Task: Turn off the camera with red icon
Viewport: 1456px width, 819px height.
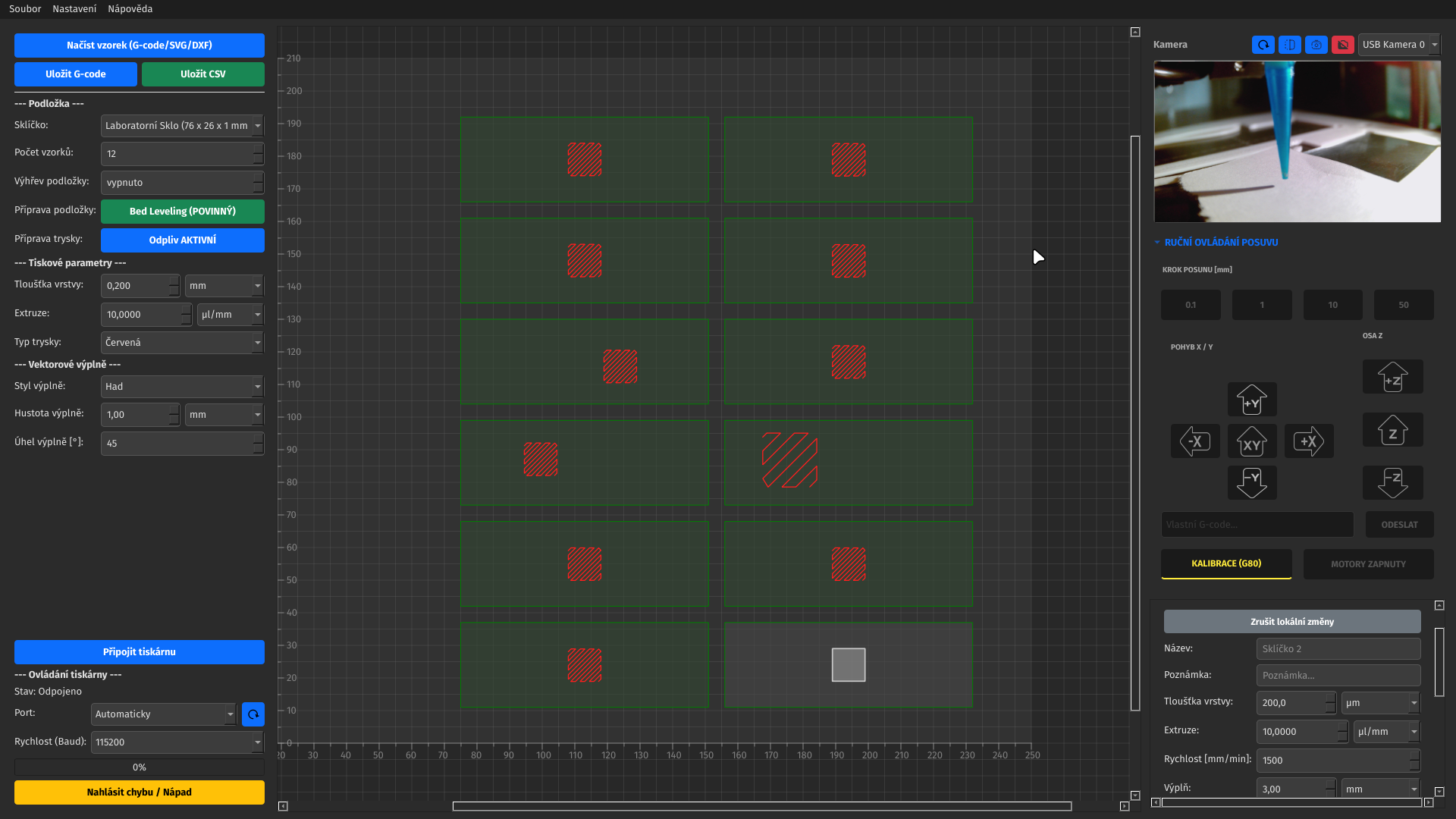Action: [1342, 45]
